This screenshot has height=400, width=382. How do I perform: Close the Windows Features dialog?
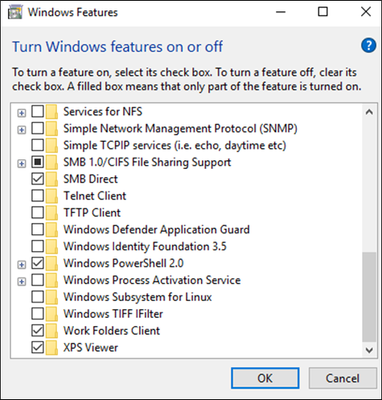[x=366, y=12]
